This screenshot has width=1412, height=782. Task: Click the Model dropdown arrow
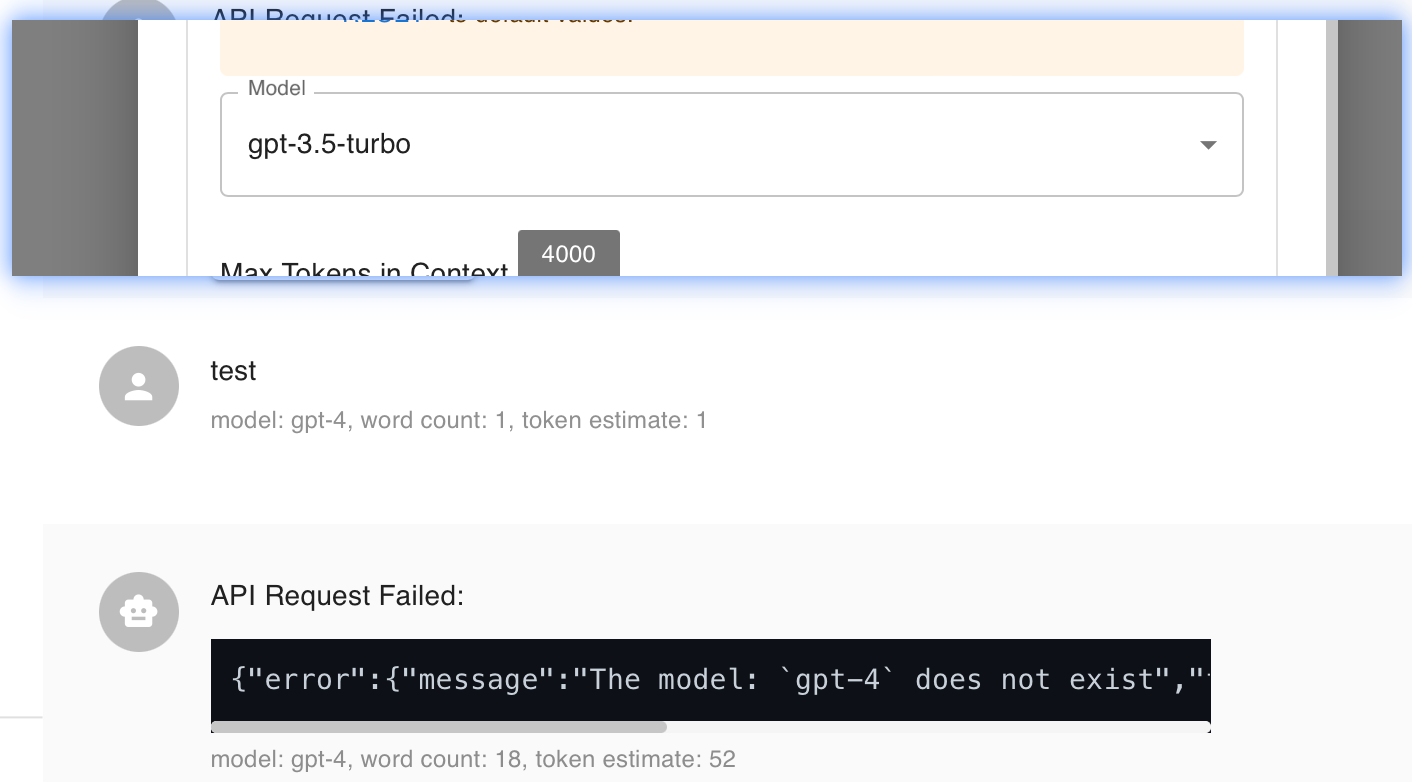tap(1208, 145)
